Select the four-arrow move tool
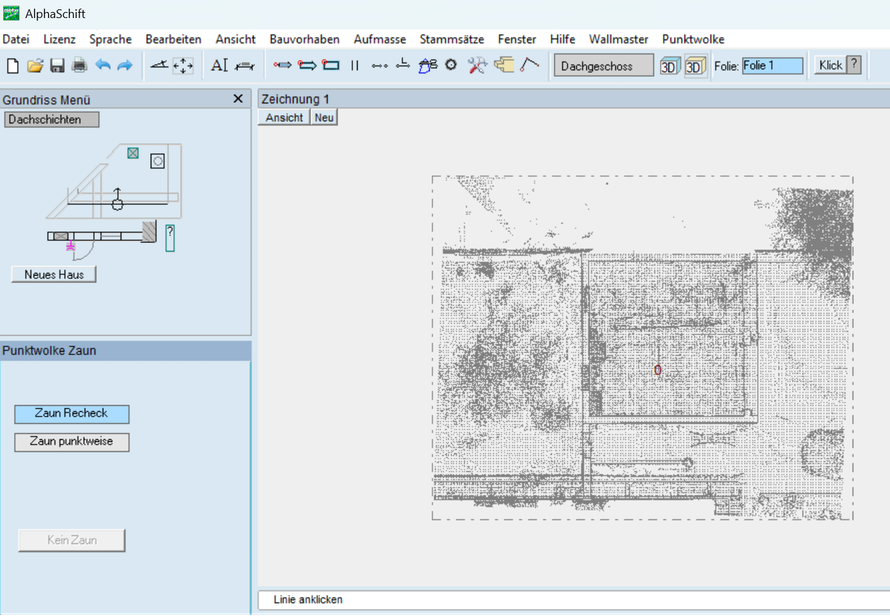Screen dimensions: 890x616 tap(183, 66)
